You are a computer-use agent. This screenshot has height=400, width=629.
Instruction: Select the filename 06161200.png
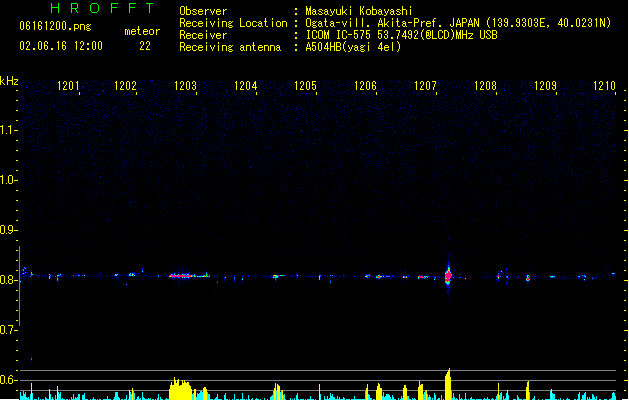coord(55,26)
